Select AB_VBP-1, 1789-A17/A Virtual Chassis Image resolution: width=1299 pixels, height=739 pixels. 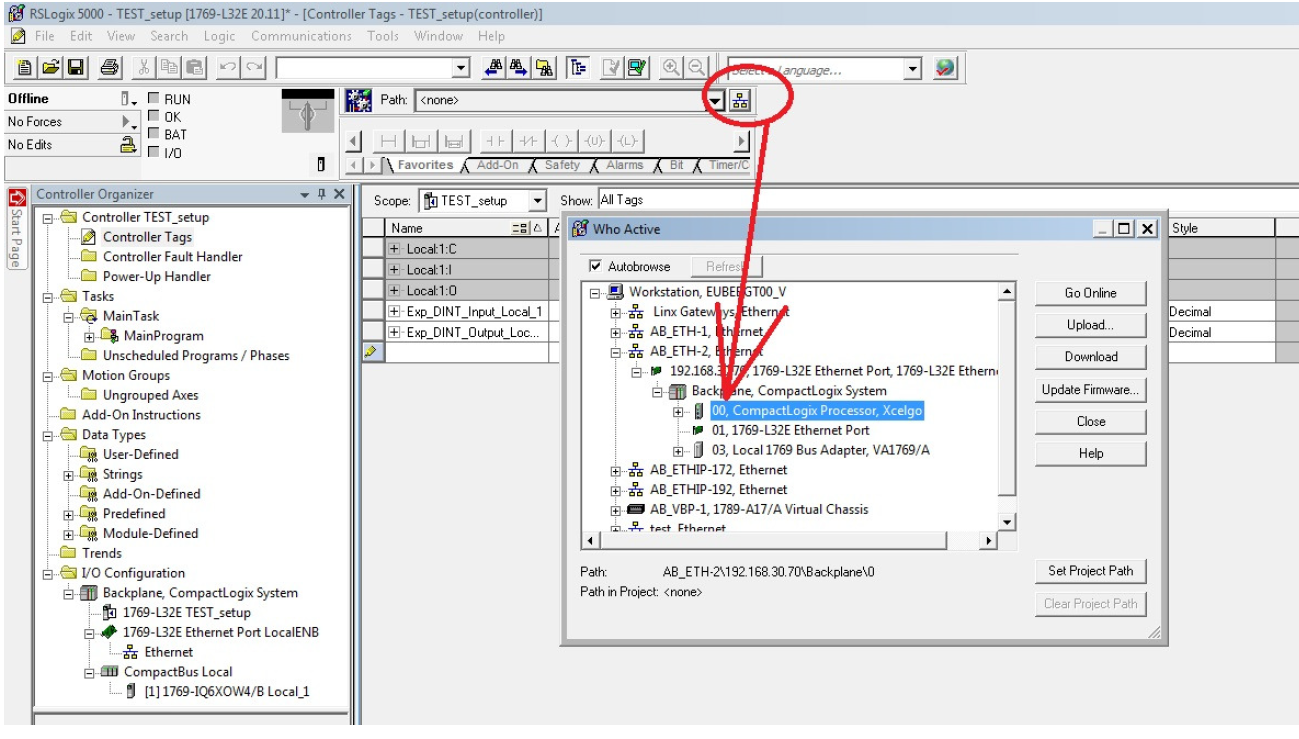coord(758,509)
